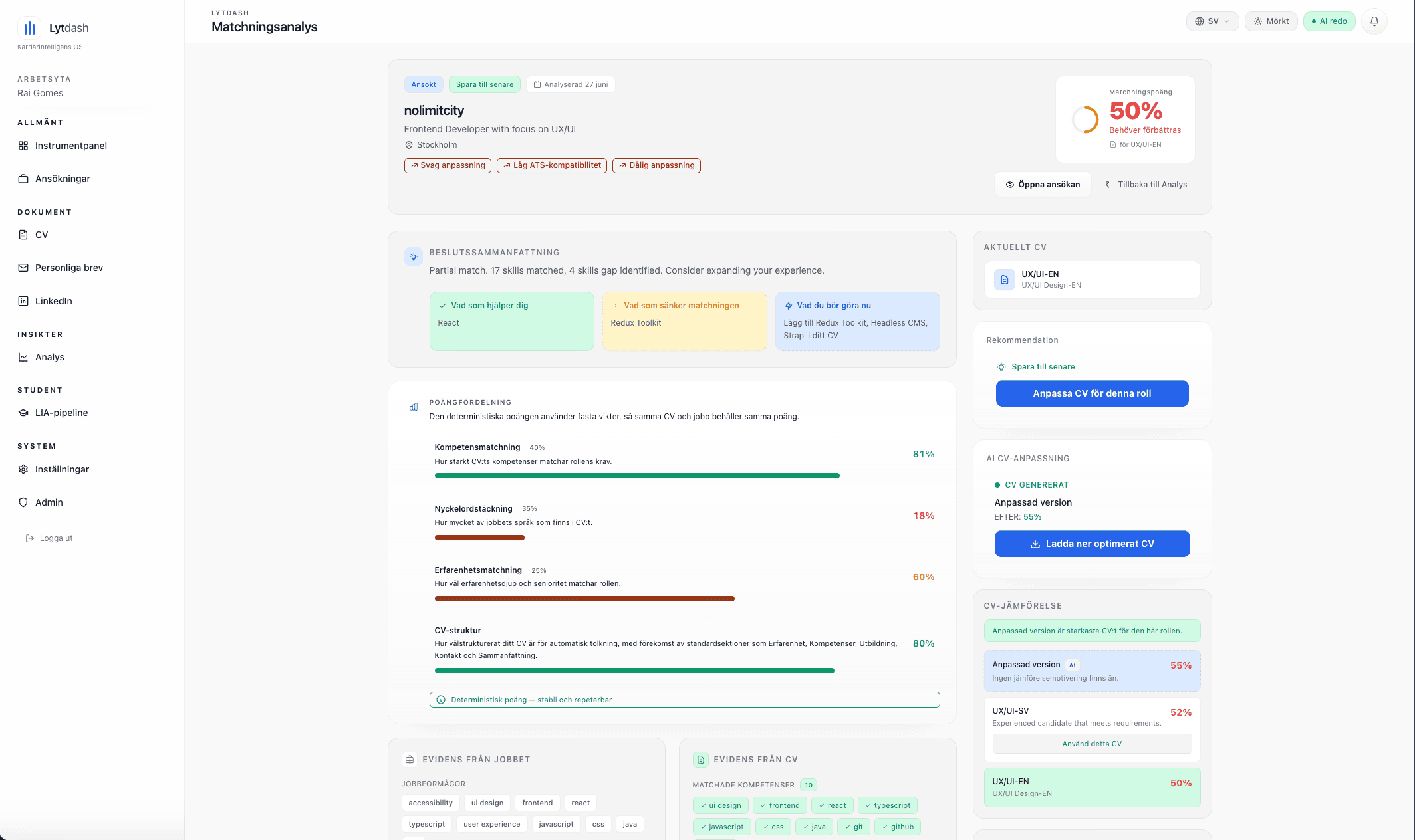Click the info icon in Deterministisk poäng banner
1415x840 pixels.
point(441,700)
